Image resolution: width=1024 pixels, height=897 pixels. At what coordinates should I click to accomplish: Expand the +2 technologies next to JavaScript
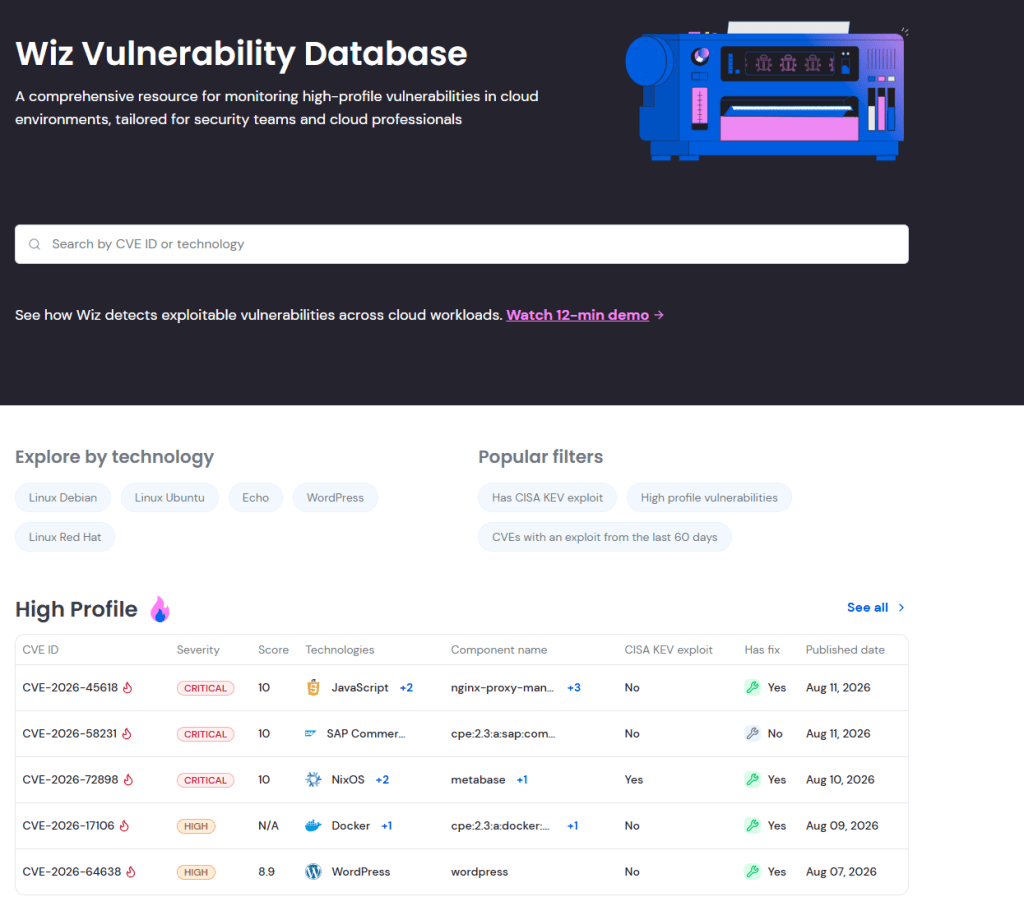coord(406,687)
